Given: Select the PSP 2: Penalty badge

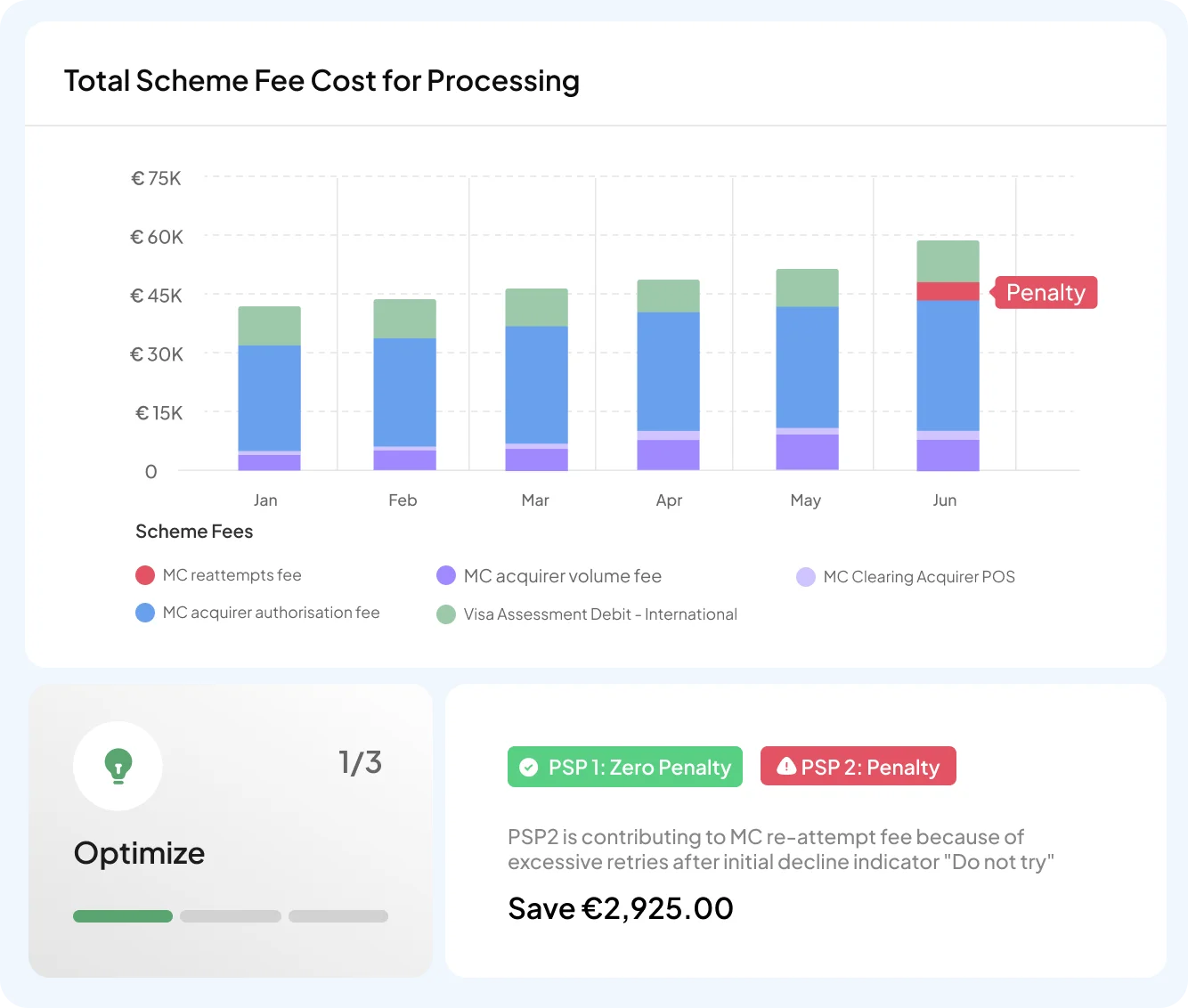Looking at the screenshot, I should (x=858, y=767).
